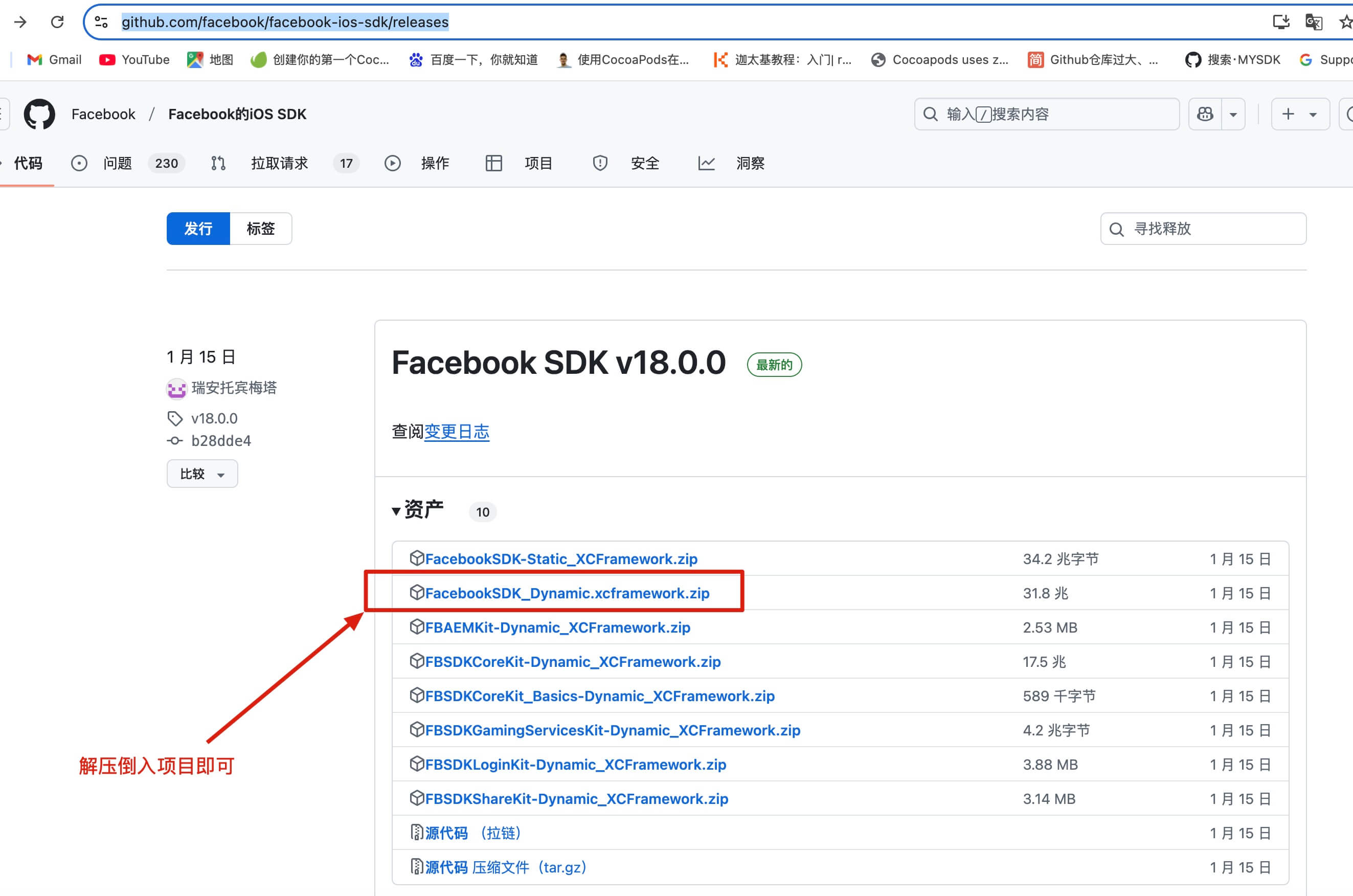
Task: Click the 34.2 兆字节 file size text
Action: 1061,559
